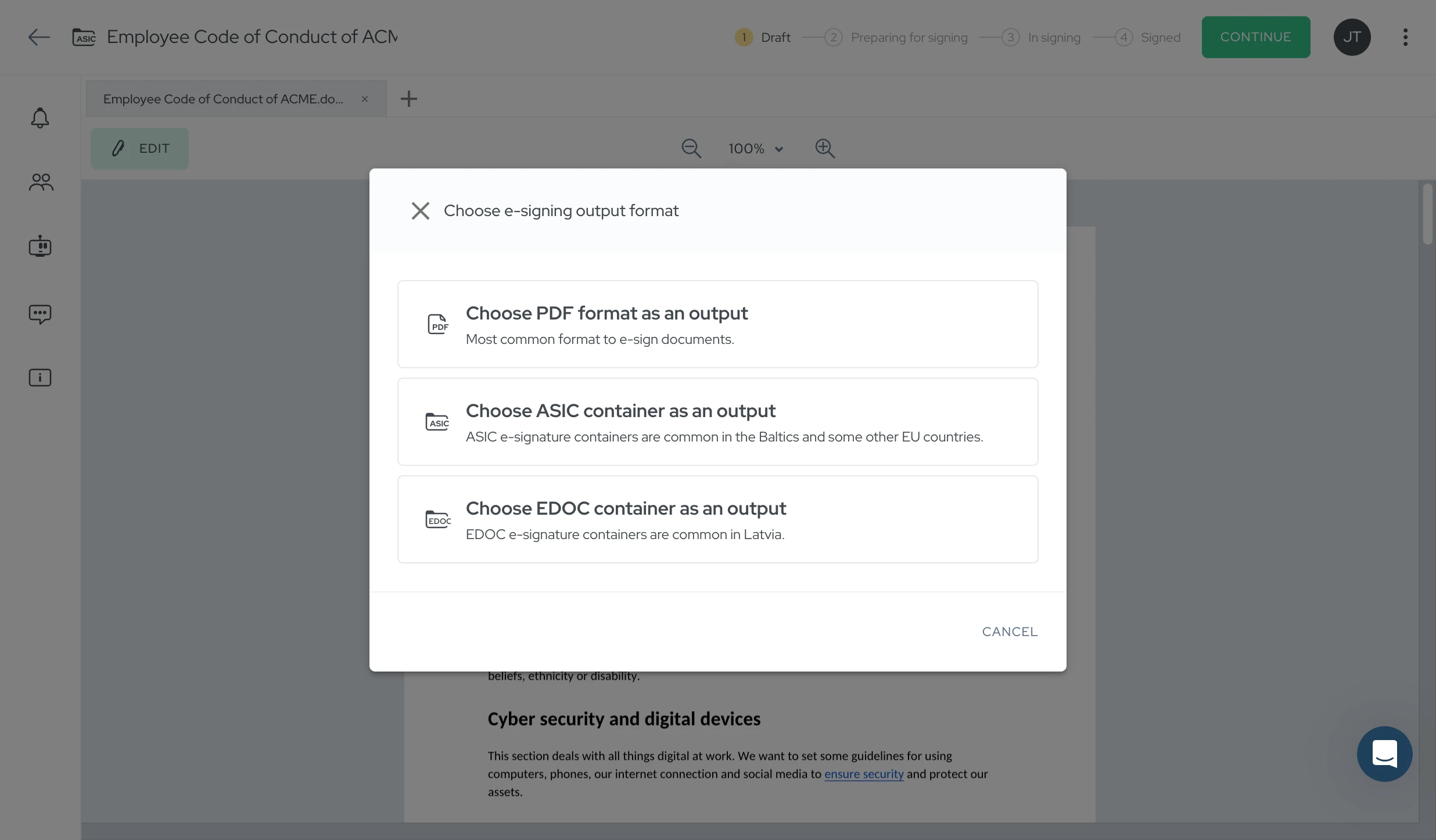Viewport: 1436px width, 840px height.
Task: Click the zoom out magnifier
Action: (x=691, y=148)
